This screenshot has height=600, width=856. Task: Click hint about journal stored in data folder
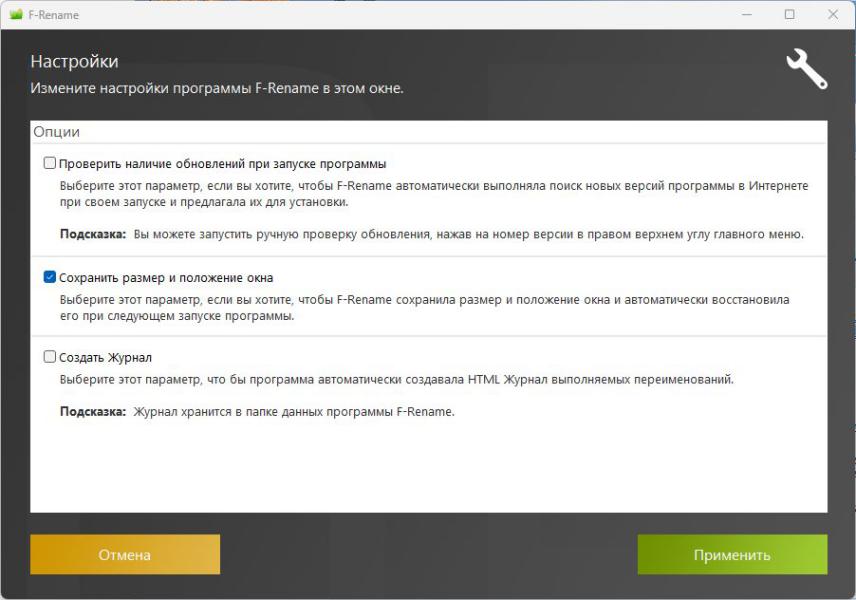[257, 412]
